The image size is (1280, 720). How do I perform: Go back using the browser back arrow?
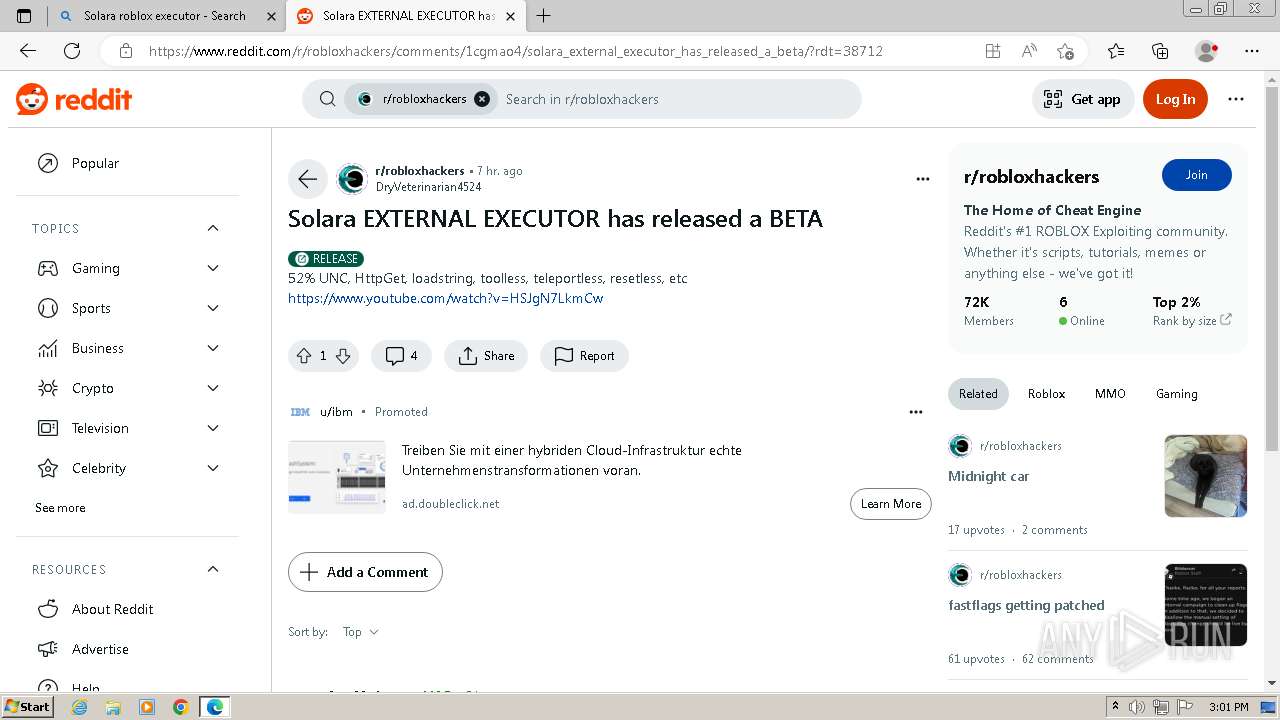pos(28,51)
